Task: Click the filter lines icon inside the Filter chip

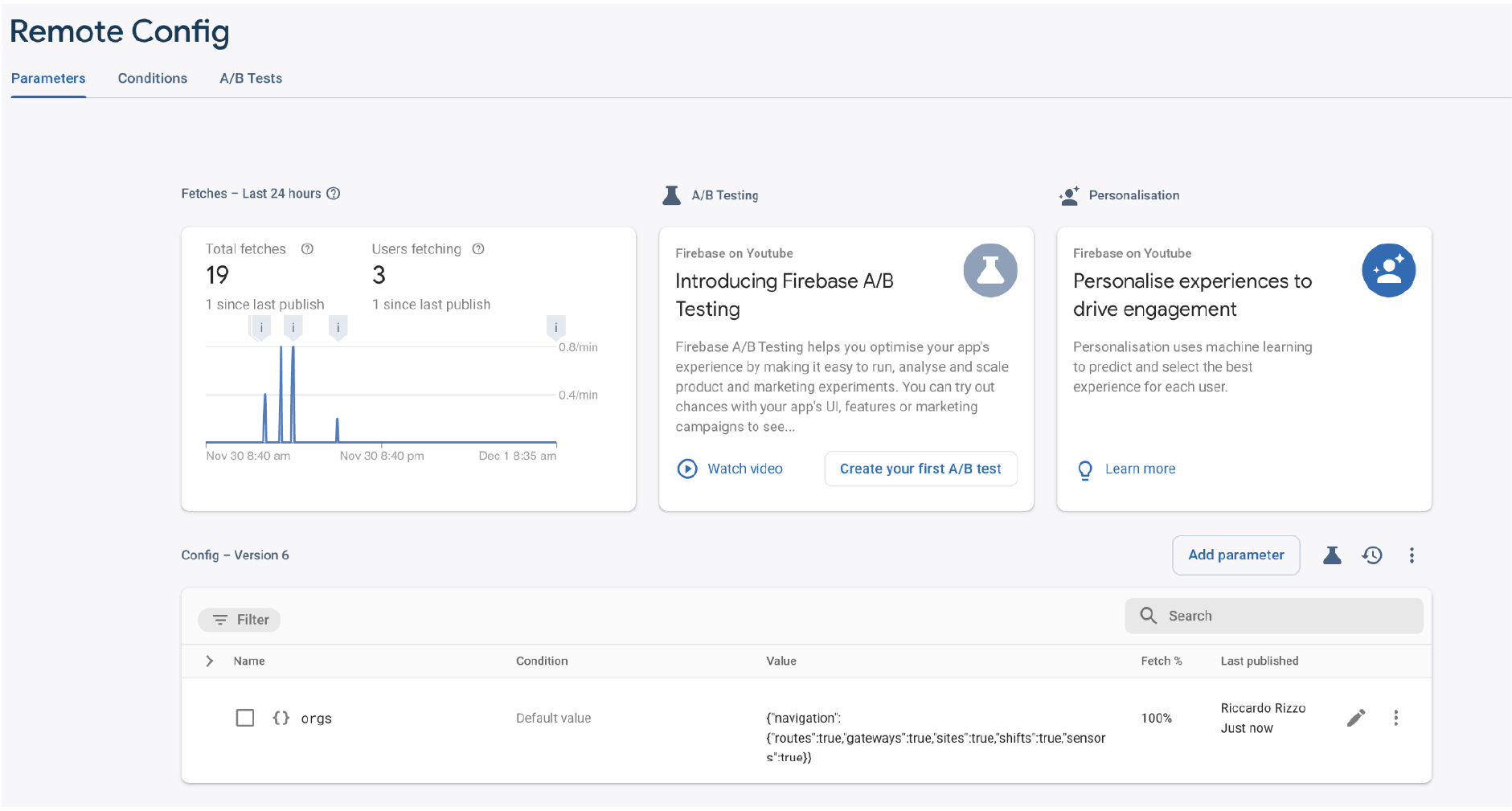Action: coord(219,620)
